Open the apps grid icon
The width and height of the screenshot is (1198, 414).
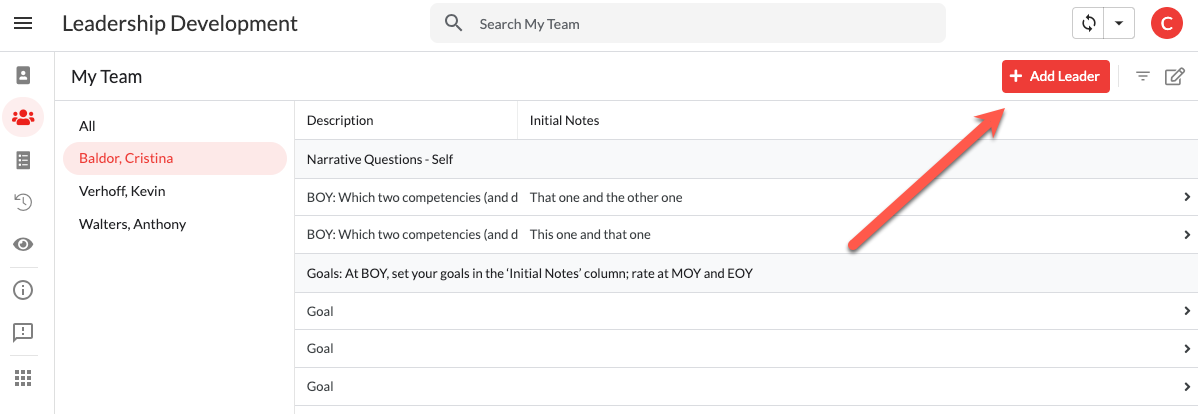coord(23,378)
